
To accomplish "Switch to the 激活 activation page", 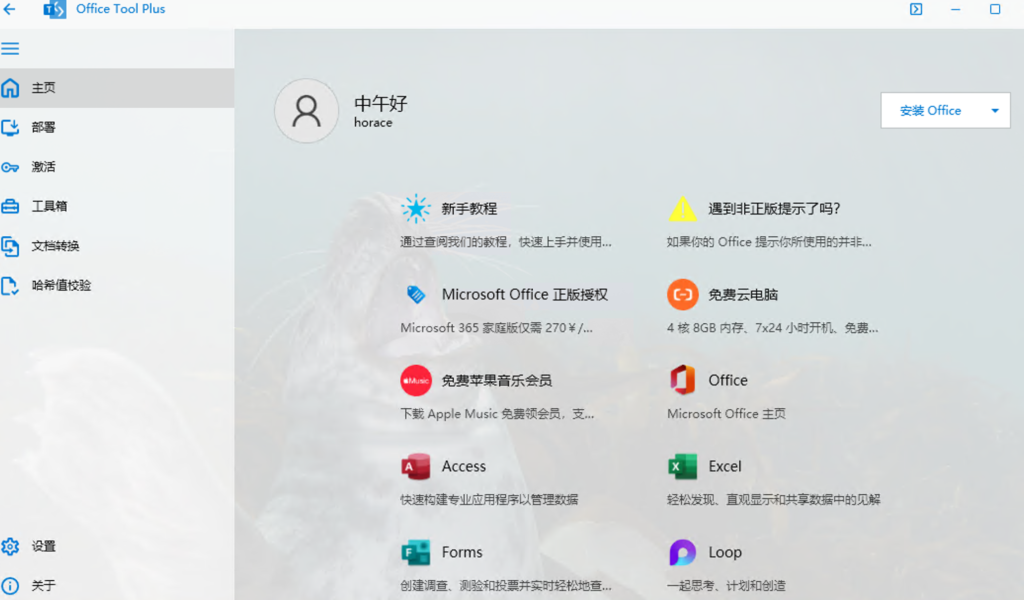I will pos(43,167).
